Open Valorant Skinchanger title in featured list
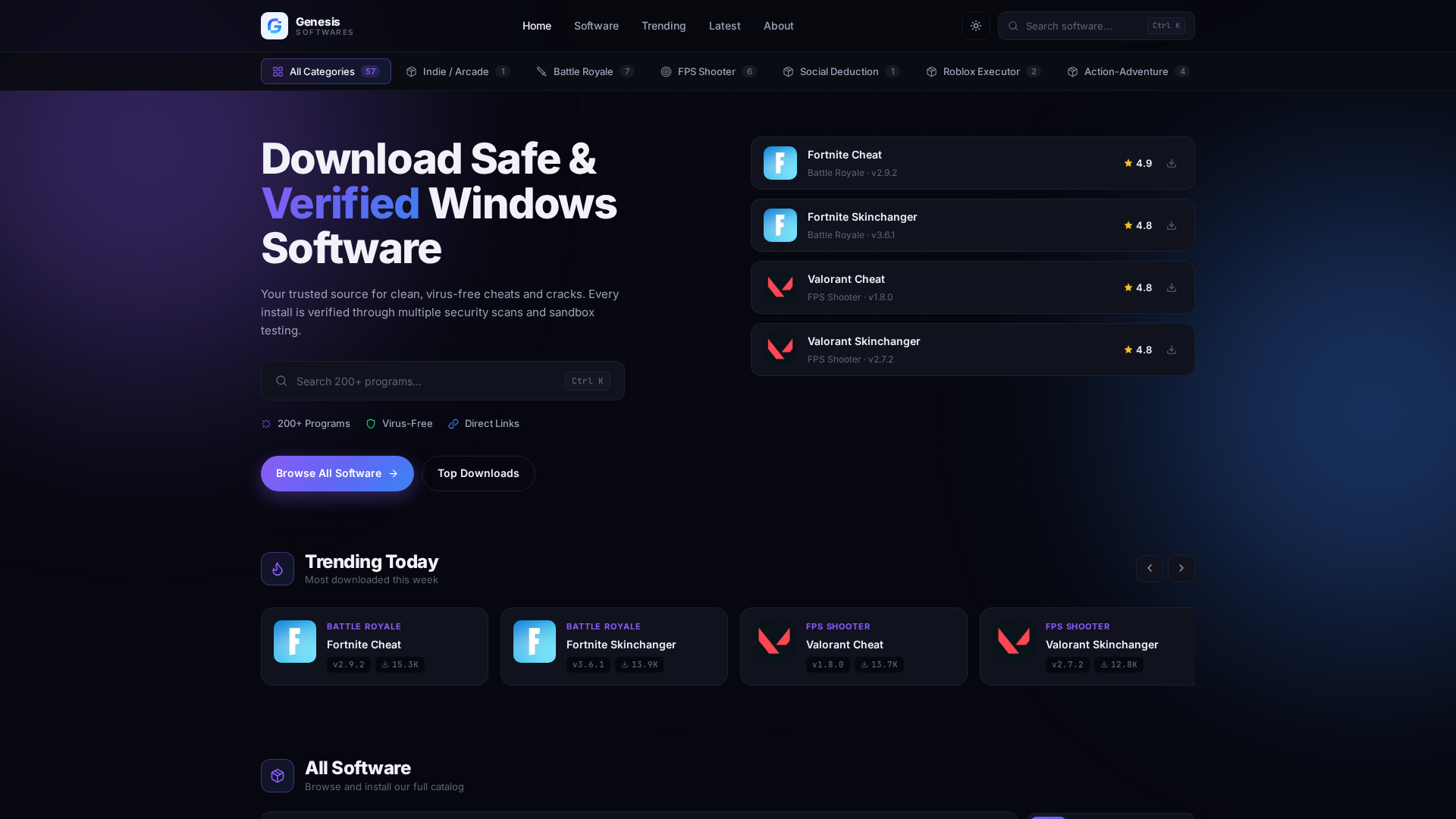1456x819 pixels. (x=864, y=341)
